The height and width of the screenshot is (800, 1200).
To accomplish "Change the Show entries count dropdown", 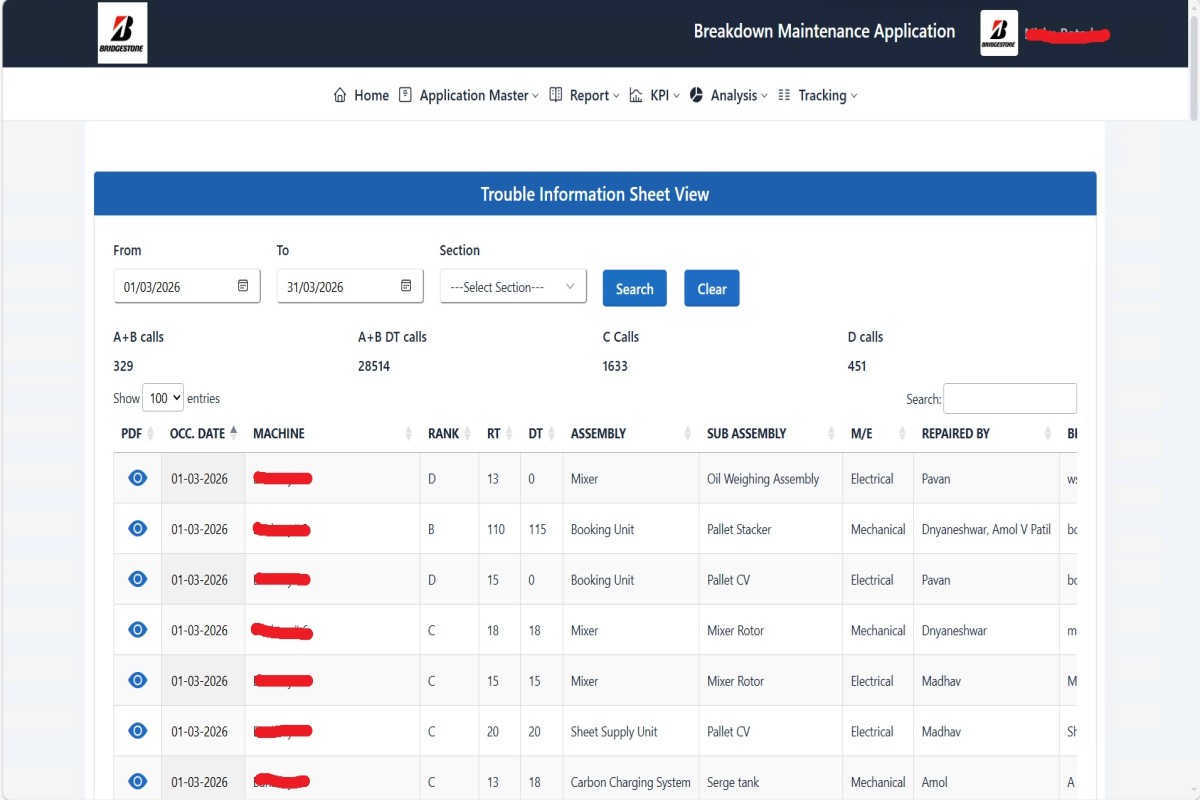I will pos(163,398).
